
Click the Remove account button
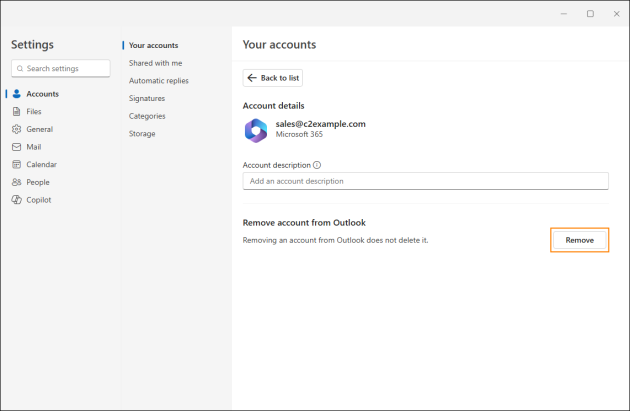(x=579, y=240)
